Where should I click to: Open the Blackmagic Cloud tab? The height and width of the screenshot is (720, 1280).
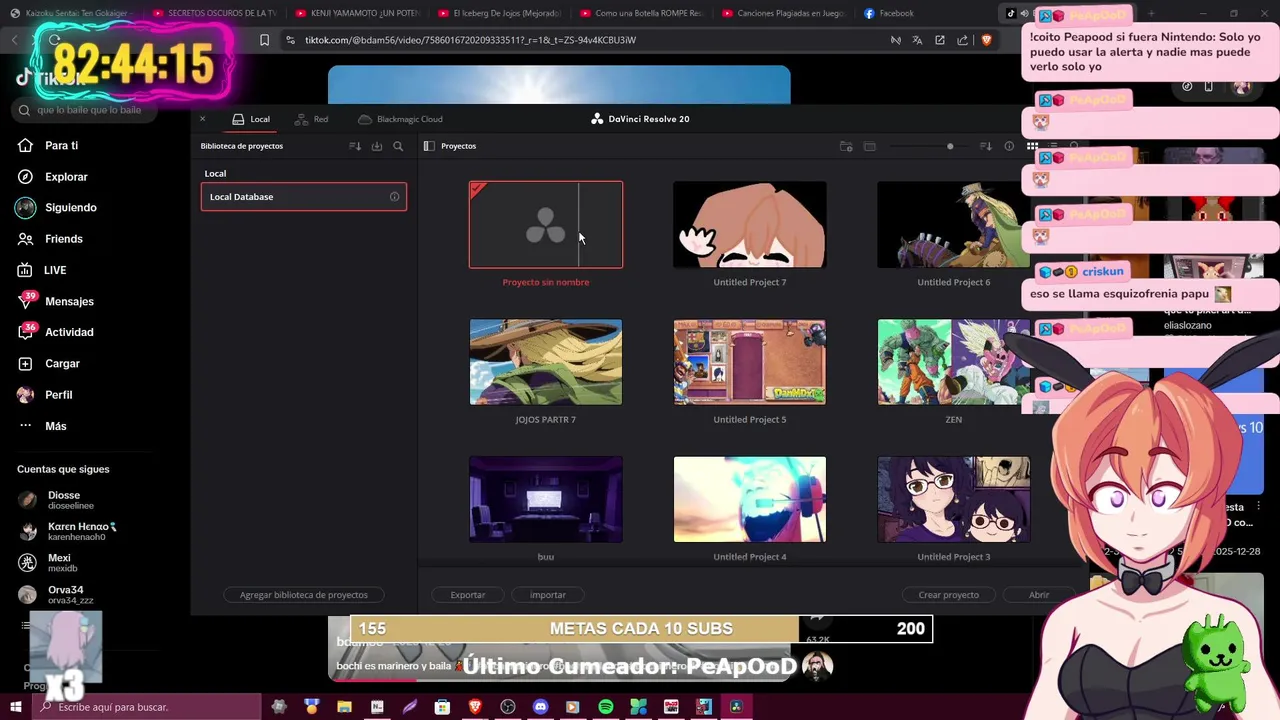[x=400, y=119]
